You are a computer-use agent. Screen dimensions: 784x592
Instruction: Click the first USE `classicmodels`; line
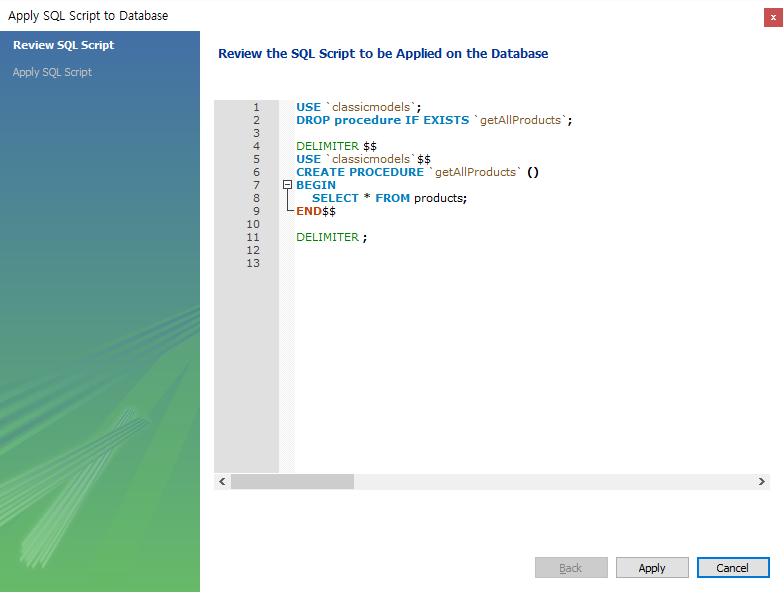tap(358, 107)
